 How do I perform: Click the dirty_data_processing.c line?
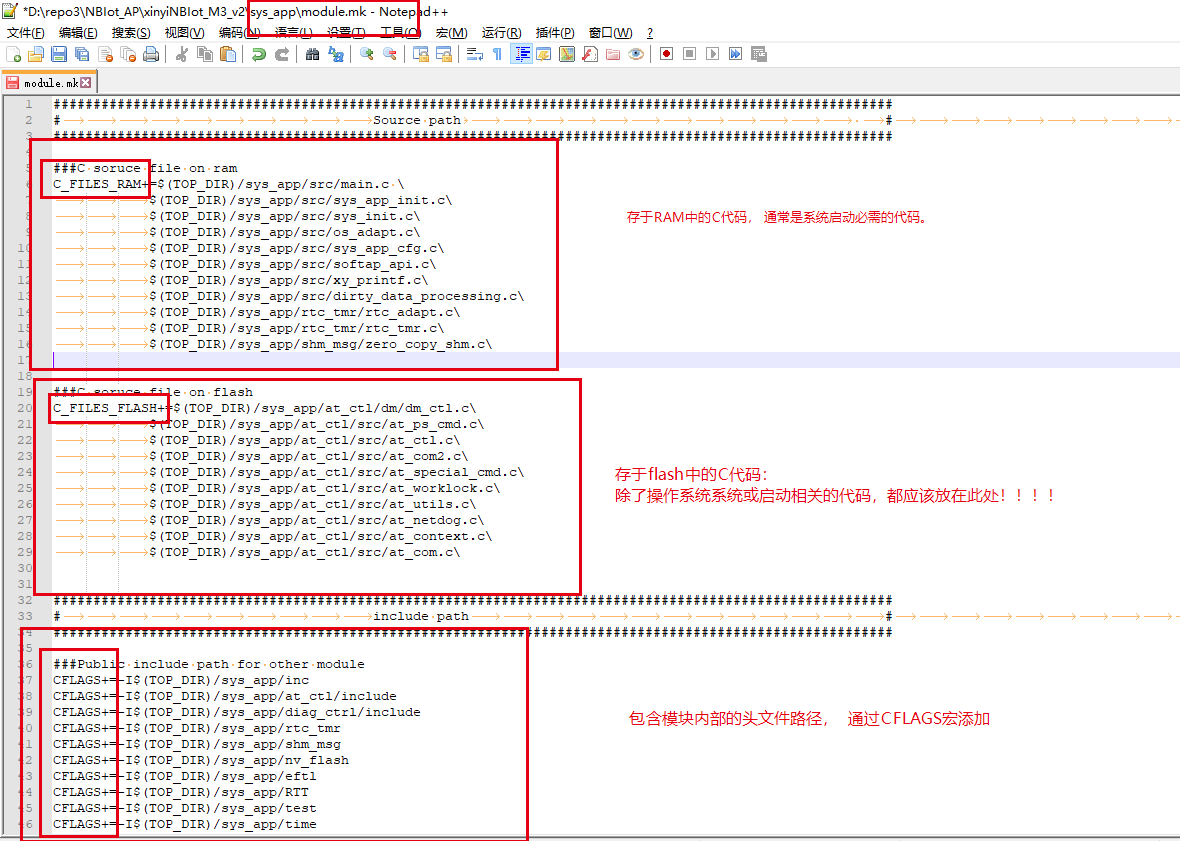tap(336, 296)
